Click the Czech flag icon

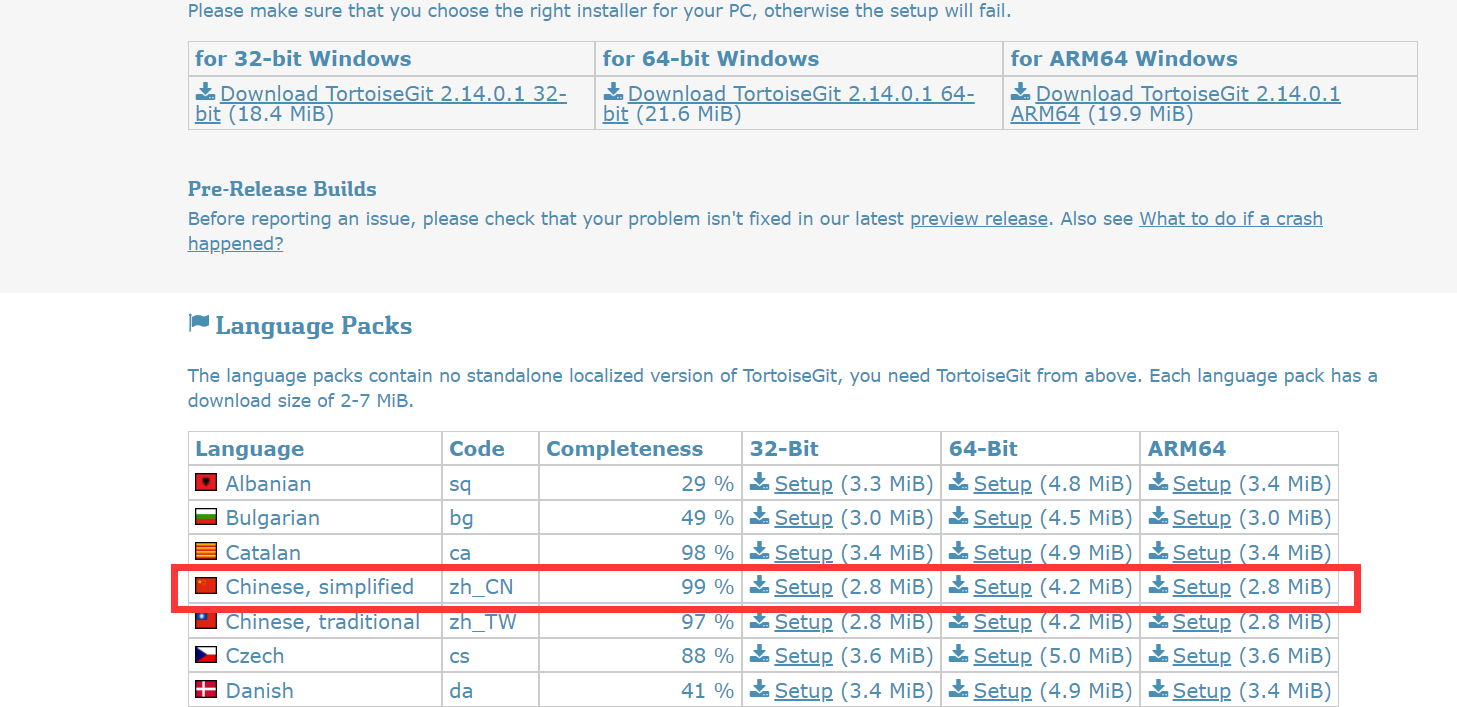(206, 656)
